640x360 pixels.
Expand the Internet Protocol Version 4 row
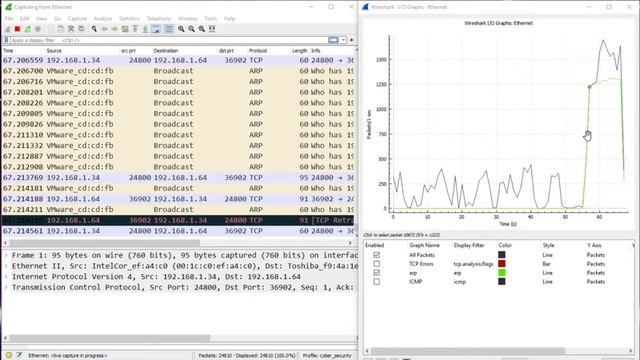tap(6, 277)
